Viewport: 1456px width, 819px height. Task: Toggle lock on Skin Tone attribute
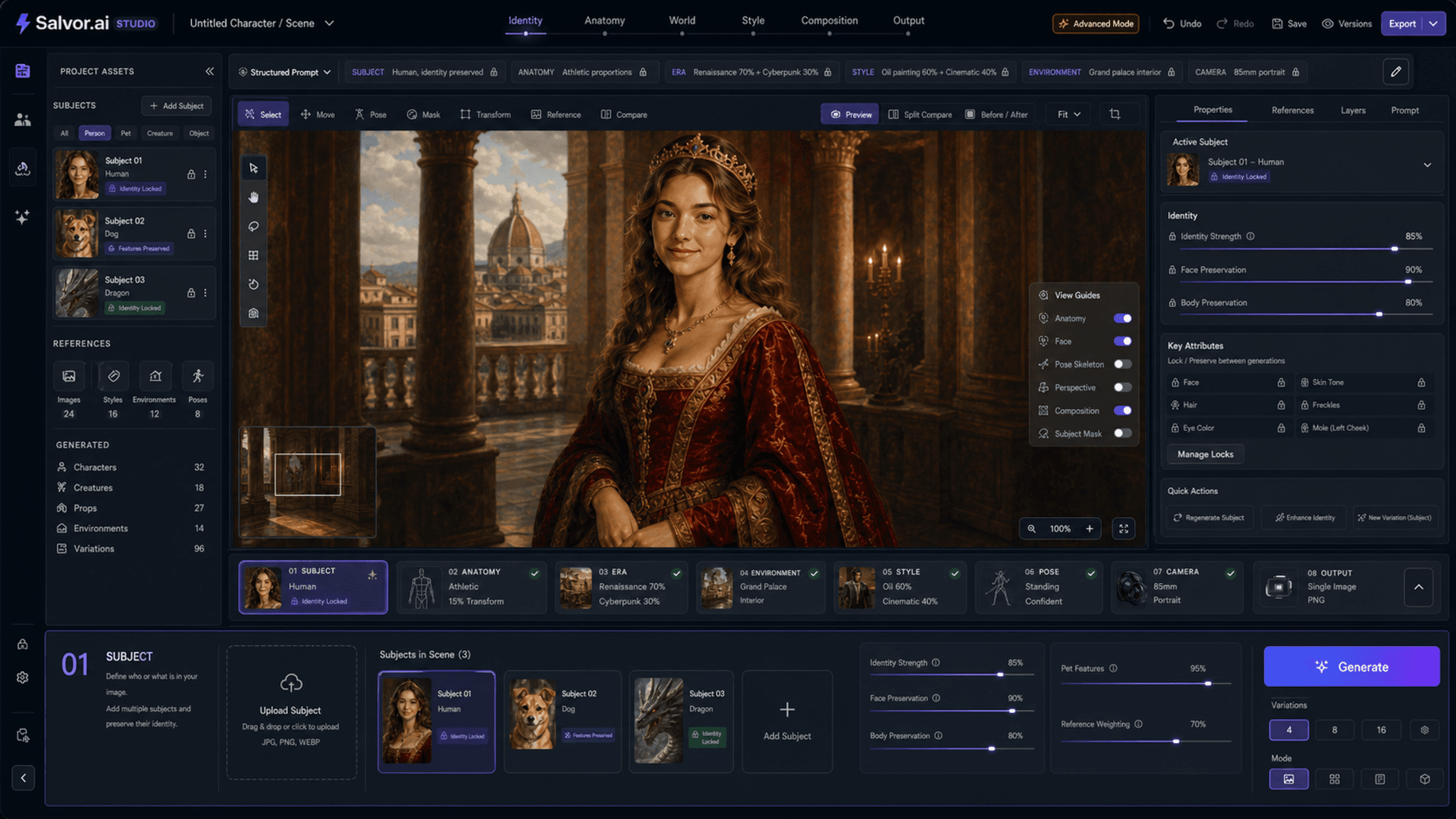1421,382
